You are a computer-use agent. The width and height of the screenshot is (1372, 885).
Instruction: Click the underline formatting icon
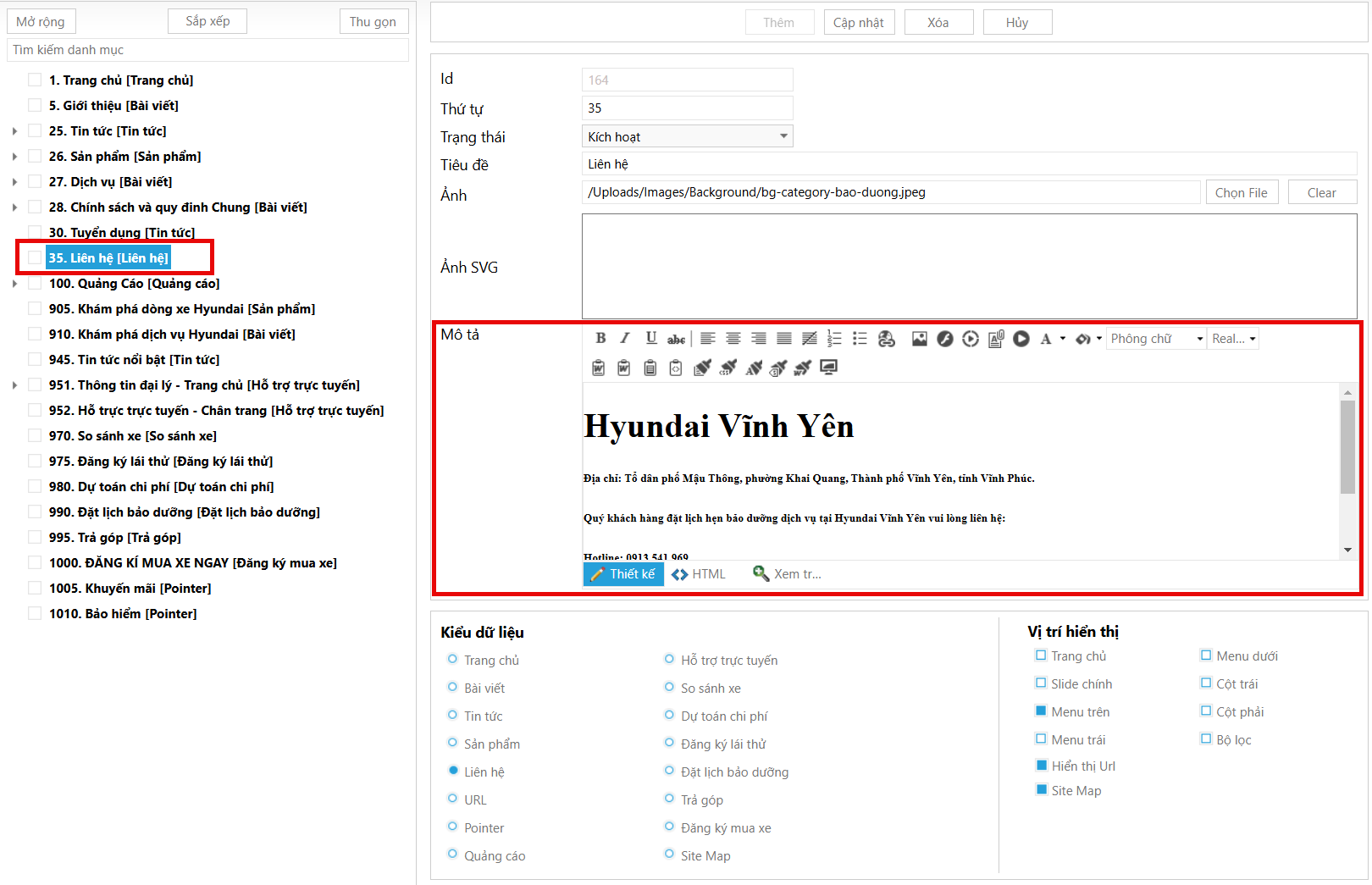tap(650, 339)
